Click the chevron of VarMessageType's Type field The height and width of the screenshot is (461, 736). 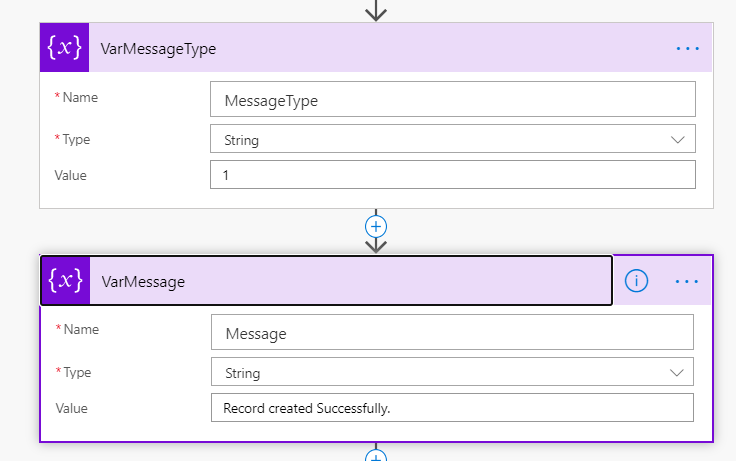(677, 139)
